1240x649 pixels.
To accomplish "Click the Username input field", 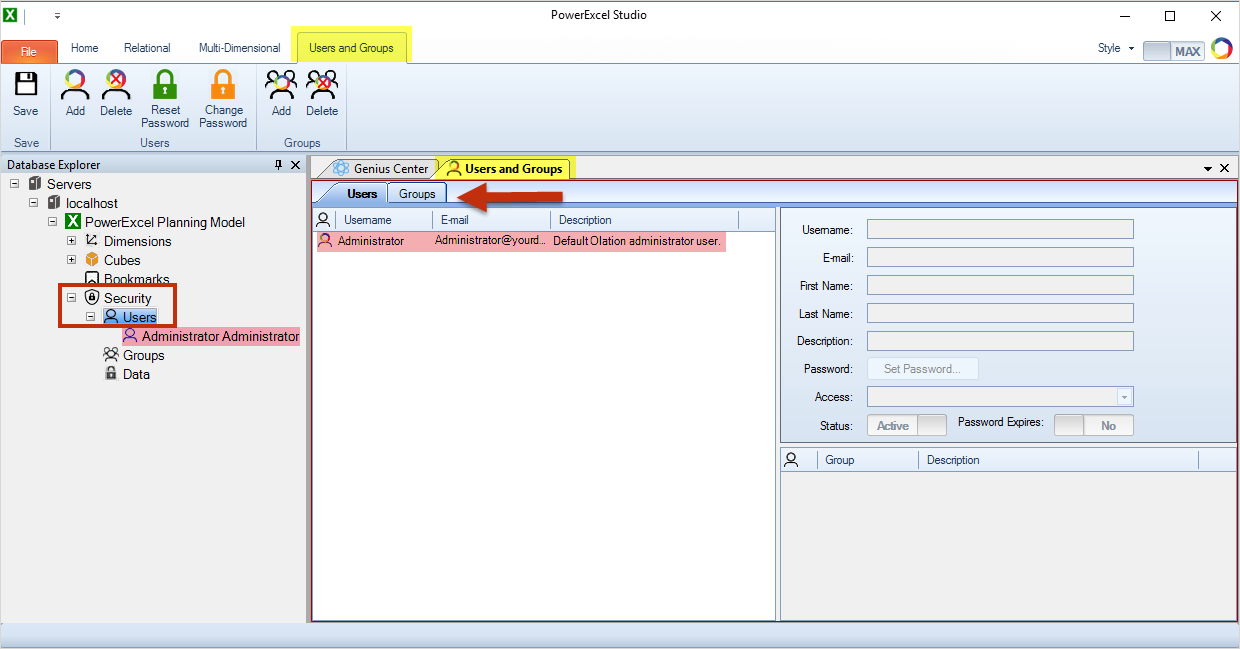I will pos(1000,230).
